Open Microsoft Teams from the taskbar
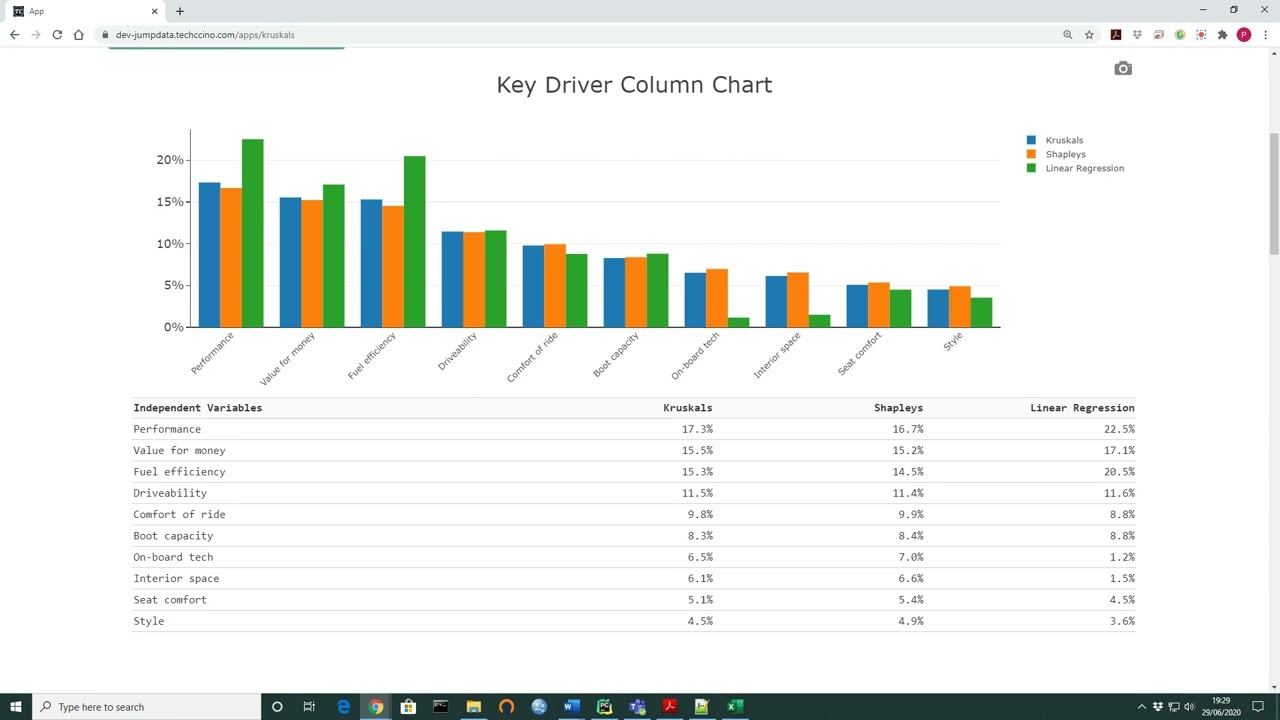 coord(637,707)
